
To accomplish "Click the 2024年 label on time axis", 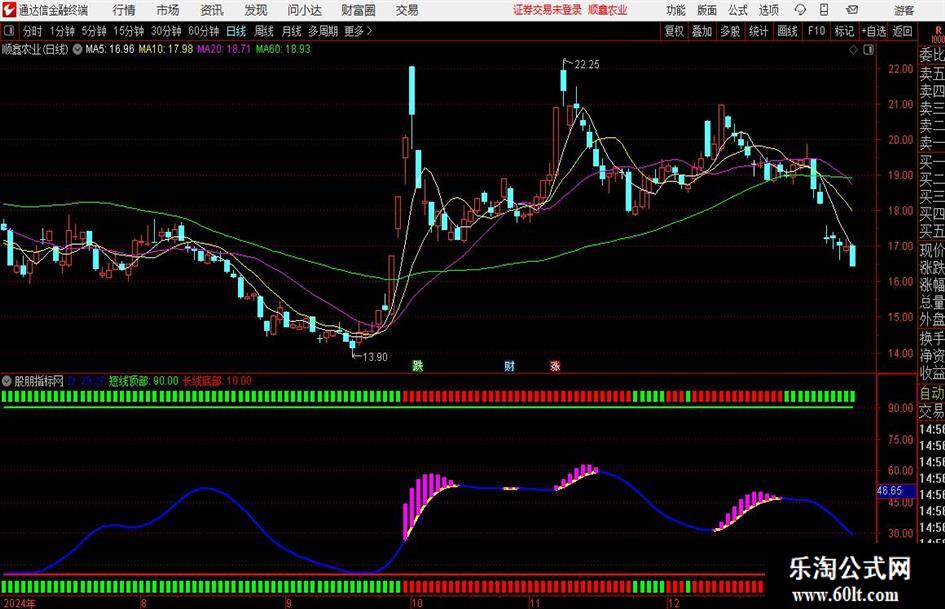I will [19, 603].
